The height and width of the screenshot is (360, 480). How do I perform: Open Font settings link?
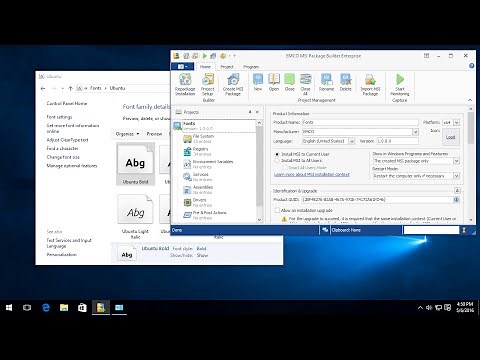[x=59, y=117]
